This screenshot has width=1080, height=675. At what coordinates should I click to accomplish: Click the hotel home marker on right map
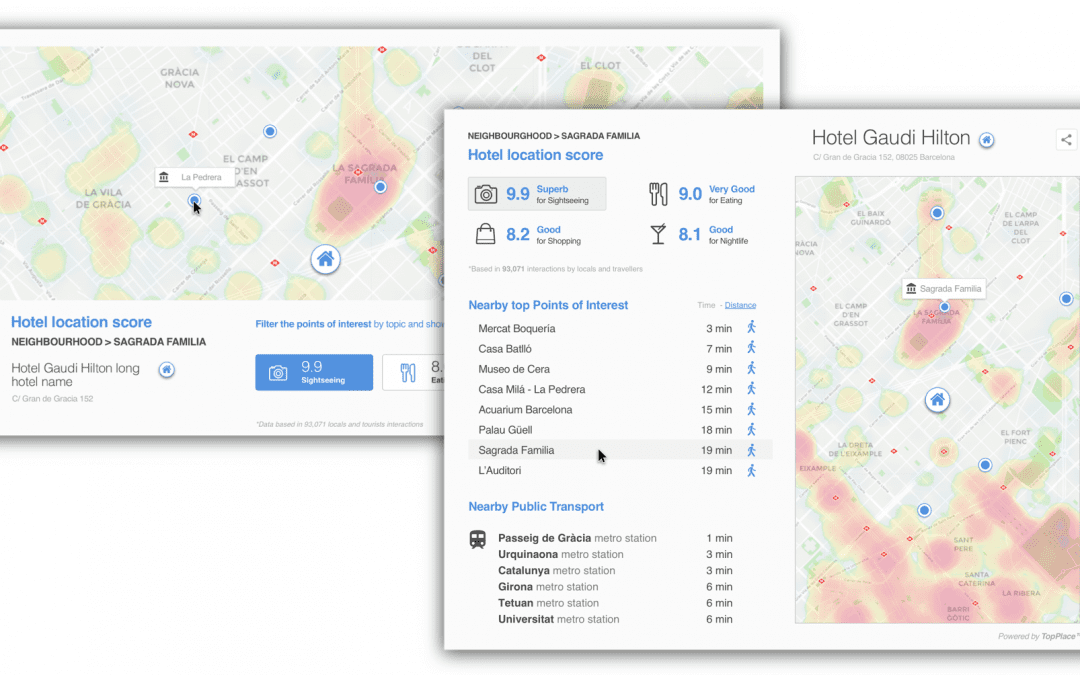[937, 400]
